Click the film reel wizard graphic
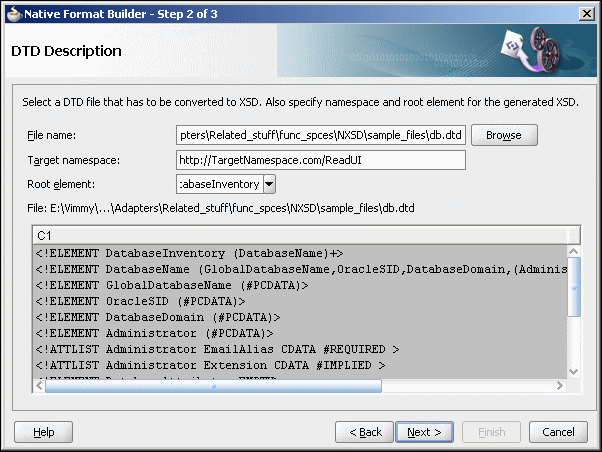Viewport: 602px width, 452px height. [x=531, y=50]
